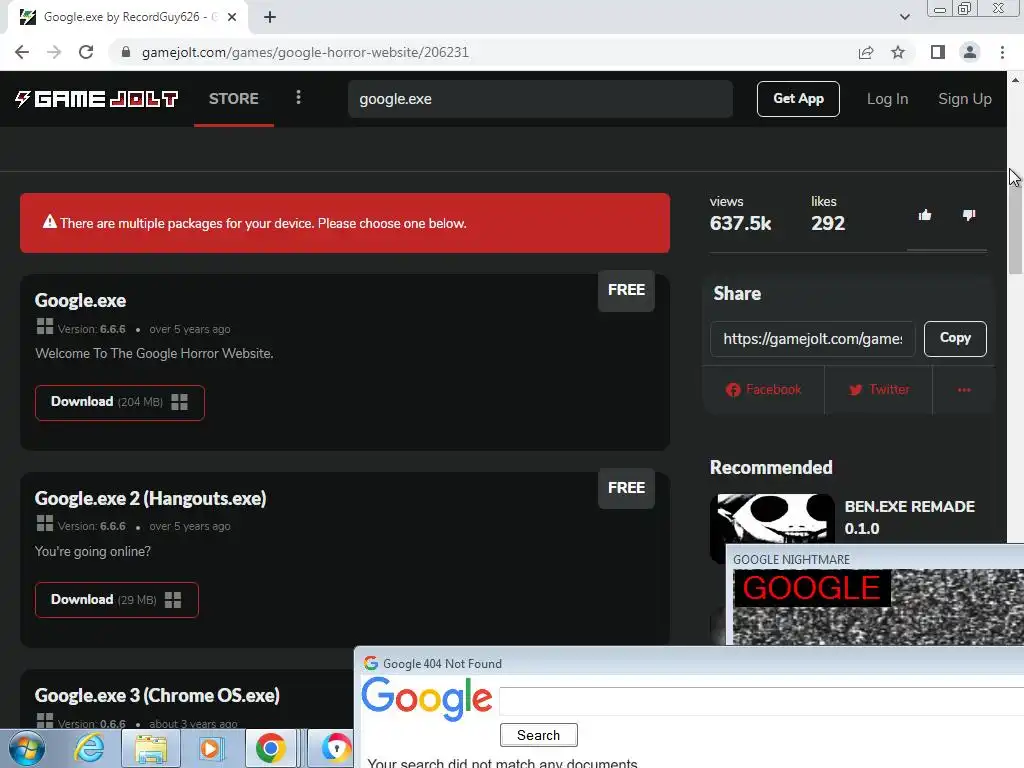Screen dimensions: 1024x768
Task: Open a new browser tab
Action: (x=270, y=17)
